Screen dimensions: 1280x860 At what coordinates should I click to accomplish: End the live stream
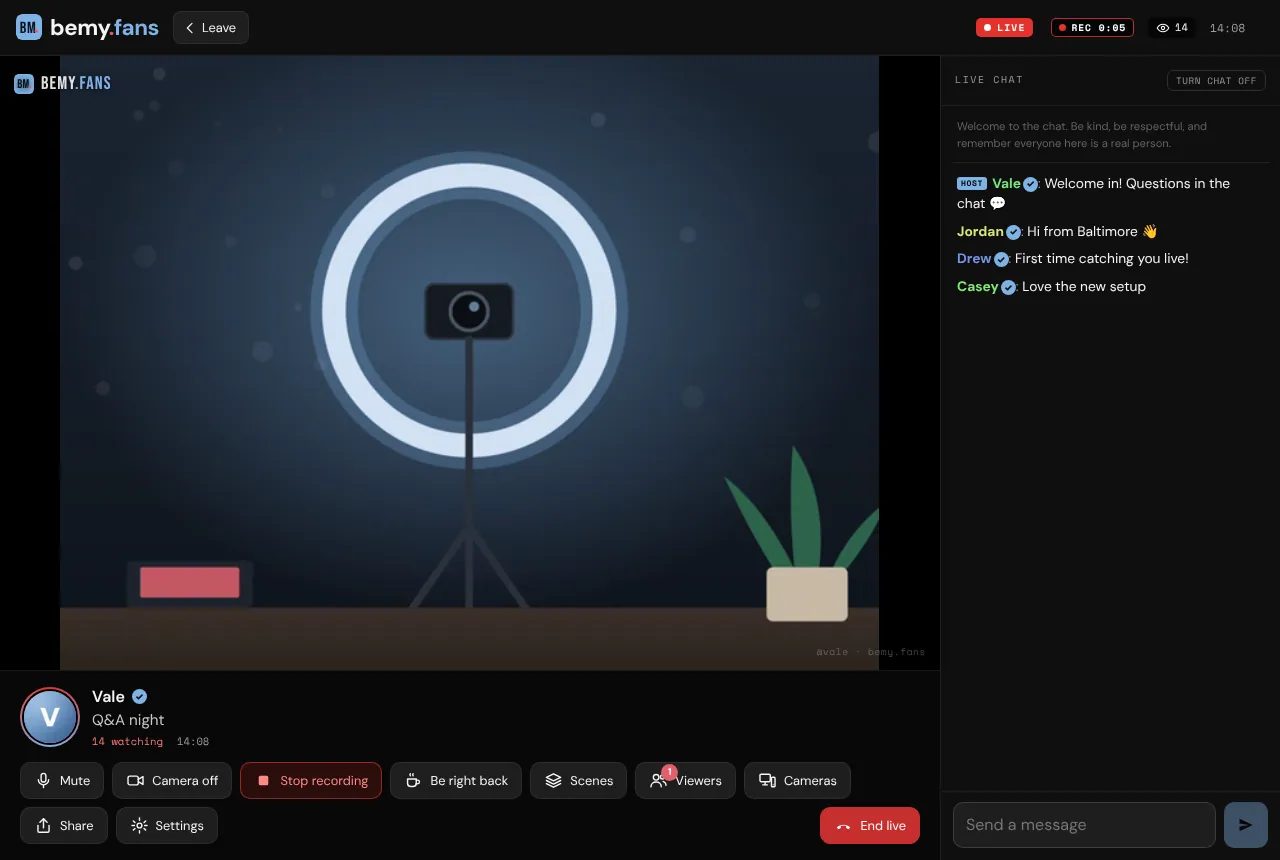click(870, 826)
